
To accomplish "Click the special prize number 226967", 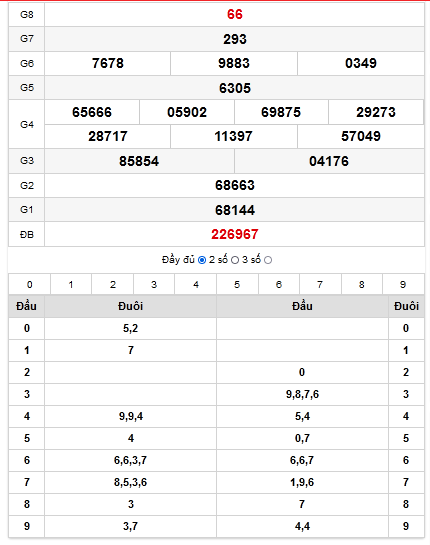I will [235, 235].
